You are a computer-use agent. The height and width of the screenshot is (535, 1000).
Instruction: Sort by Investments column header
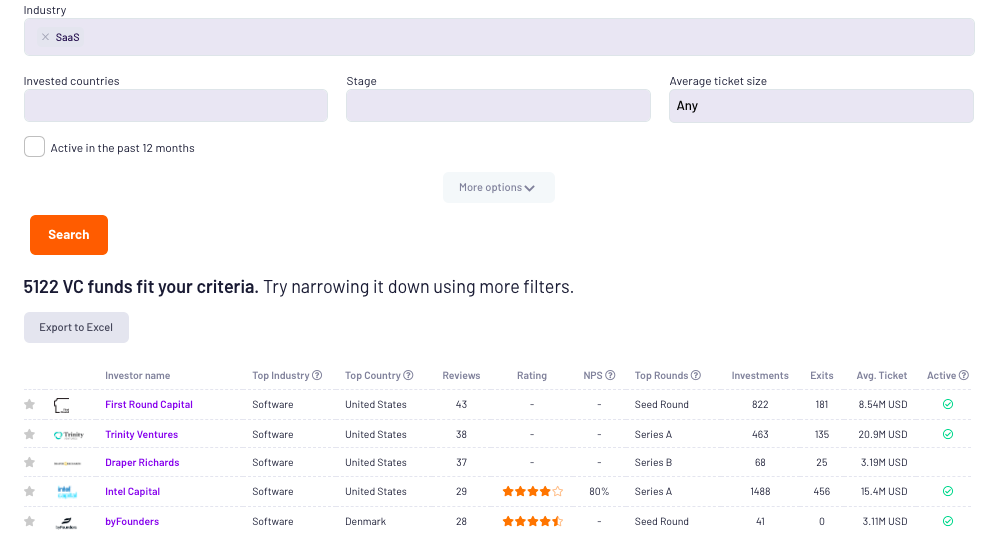pos(760,376)
